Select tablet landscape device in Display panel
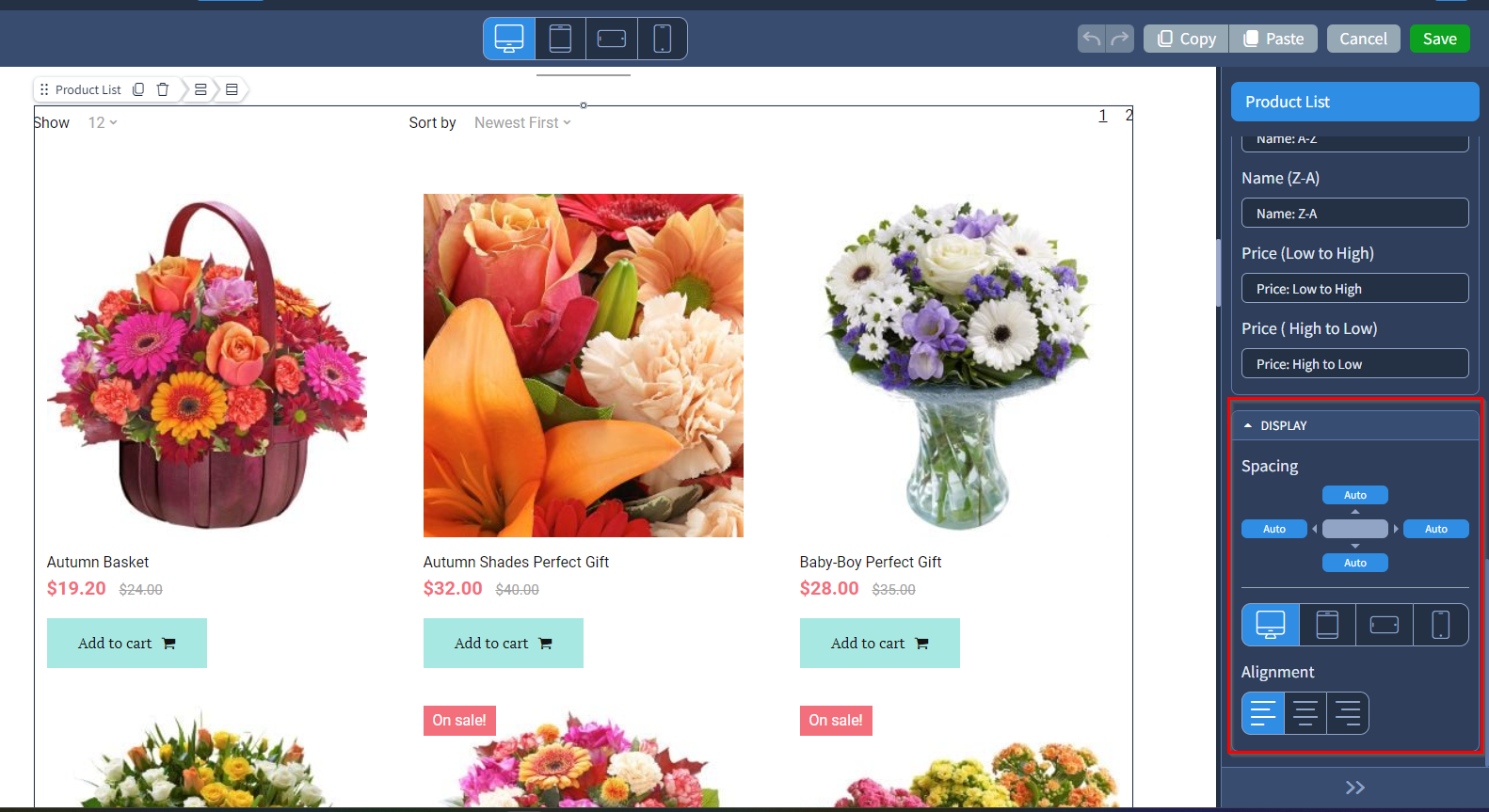The height and width of the screenshot is (812, 1489). click(1384, 625)
